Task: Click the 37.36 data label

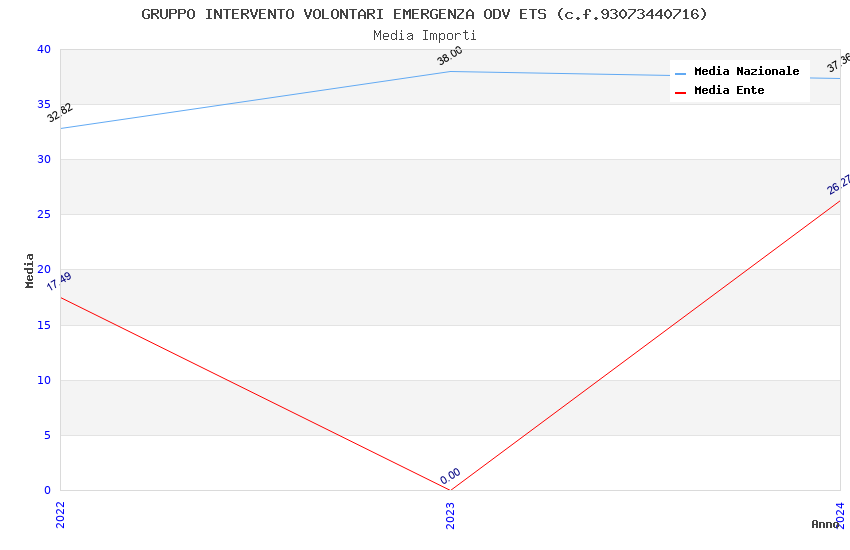Action: pos(839,63)
